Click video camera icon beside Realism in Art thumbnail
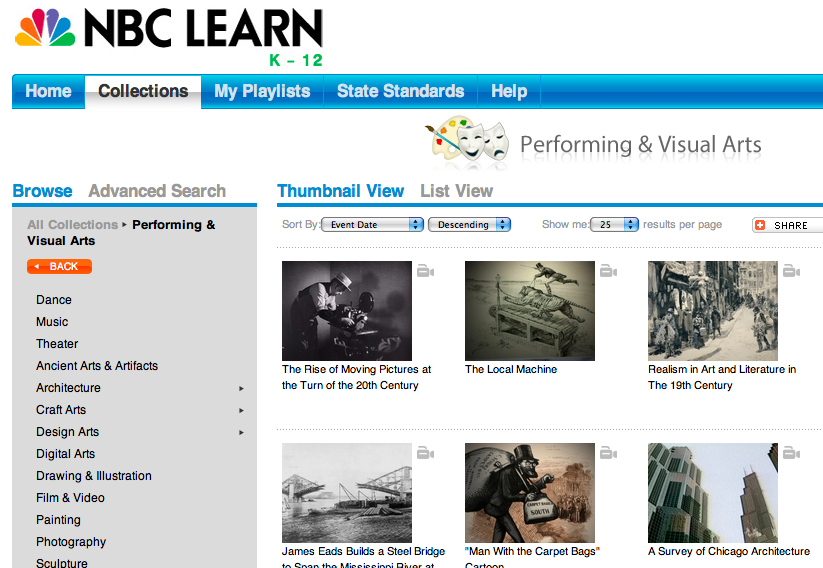823x568 pixels. point(792,271)
